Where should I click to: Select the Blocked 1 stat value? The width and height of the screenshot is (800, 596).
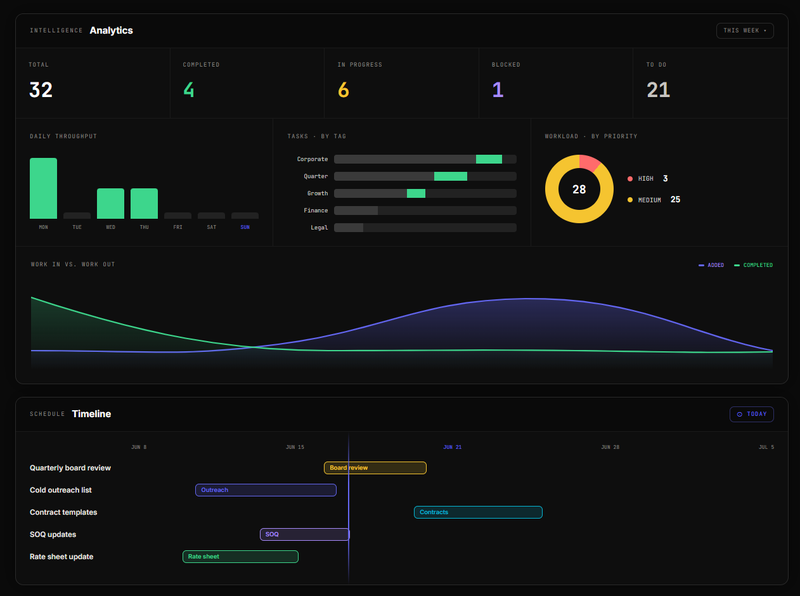[497, 90]
